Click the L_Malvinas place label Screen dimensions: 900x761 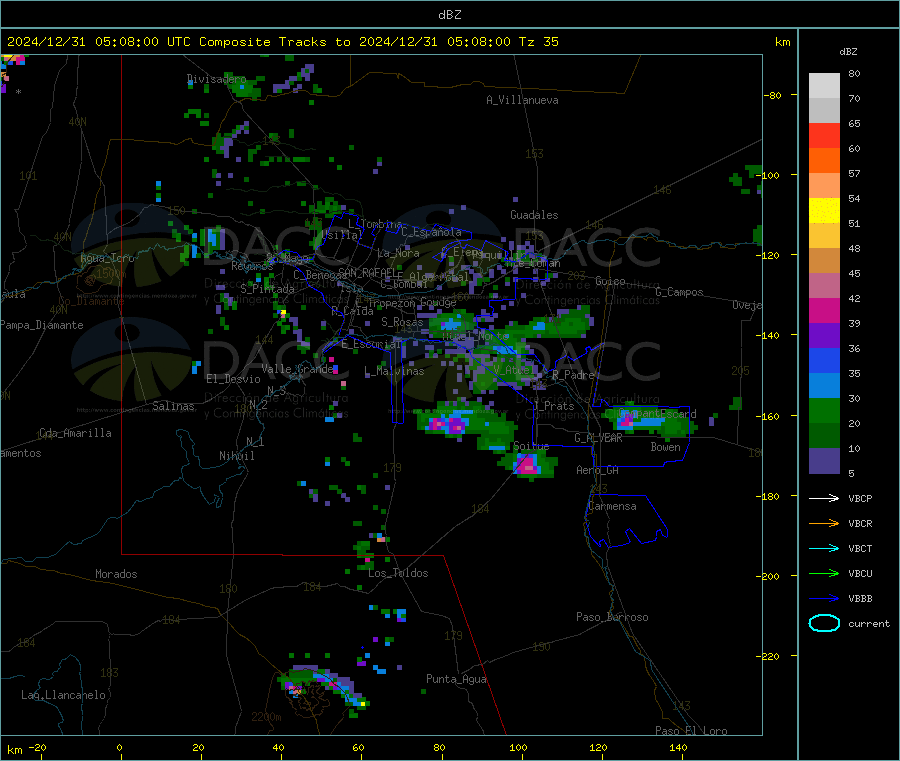point(394,371)
